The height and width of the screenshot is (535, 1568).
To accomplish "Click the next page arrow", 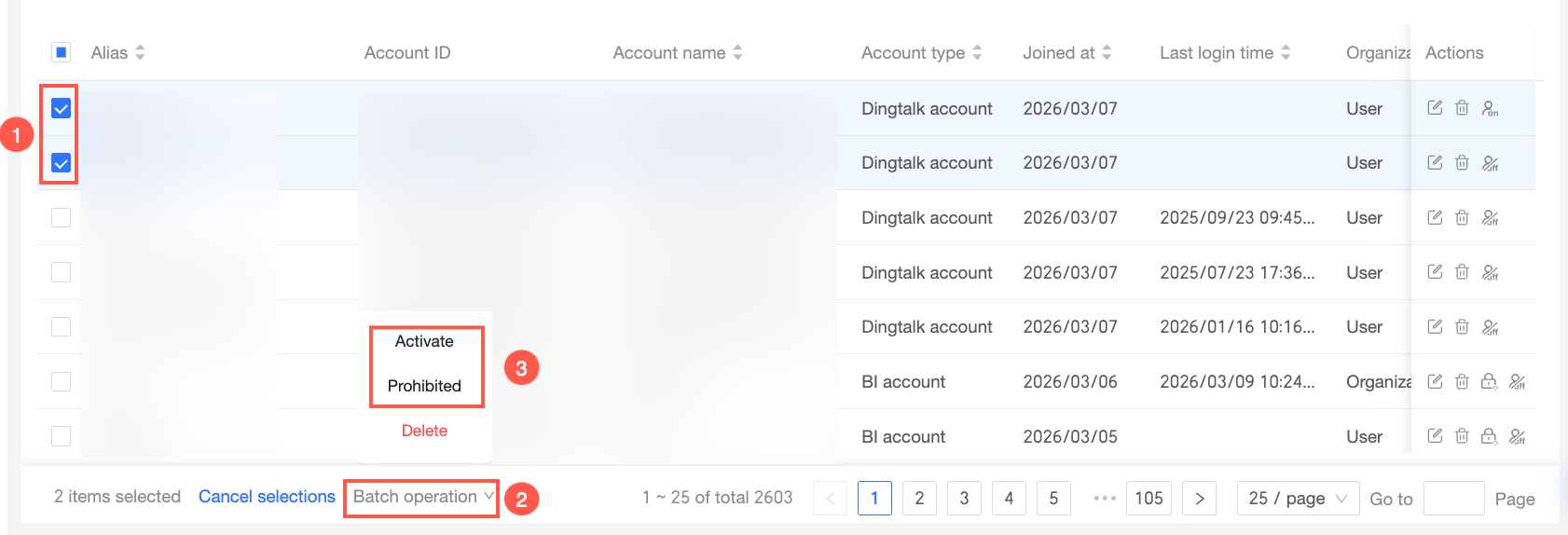I will 1199,499.
